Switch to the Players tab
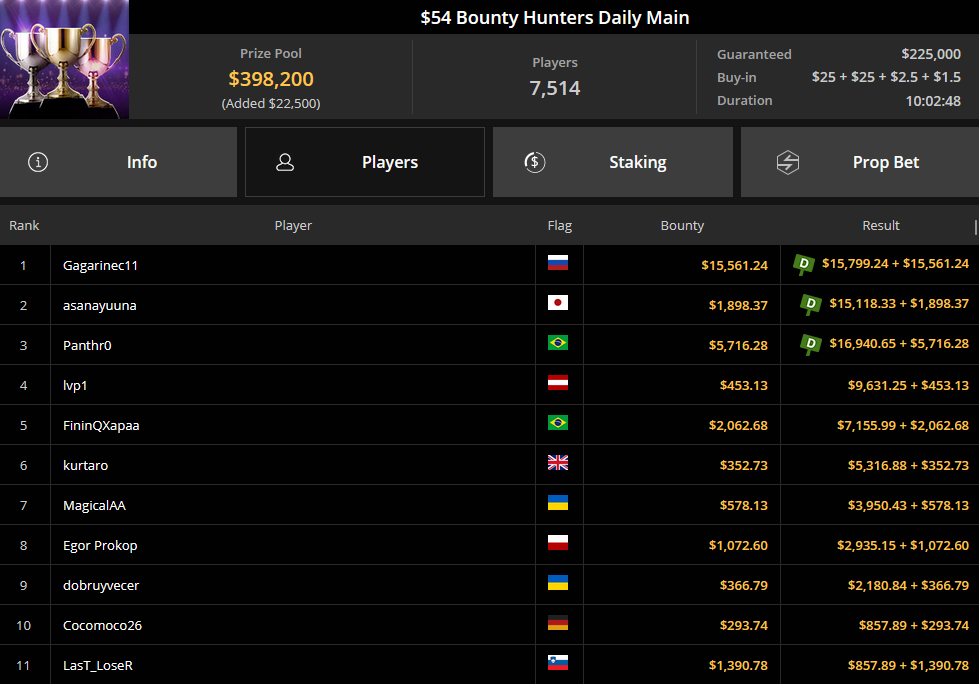 [x=365, y=162]
